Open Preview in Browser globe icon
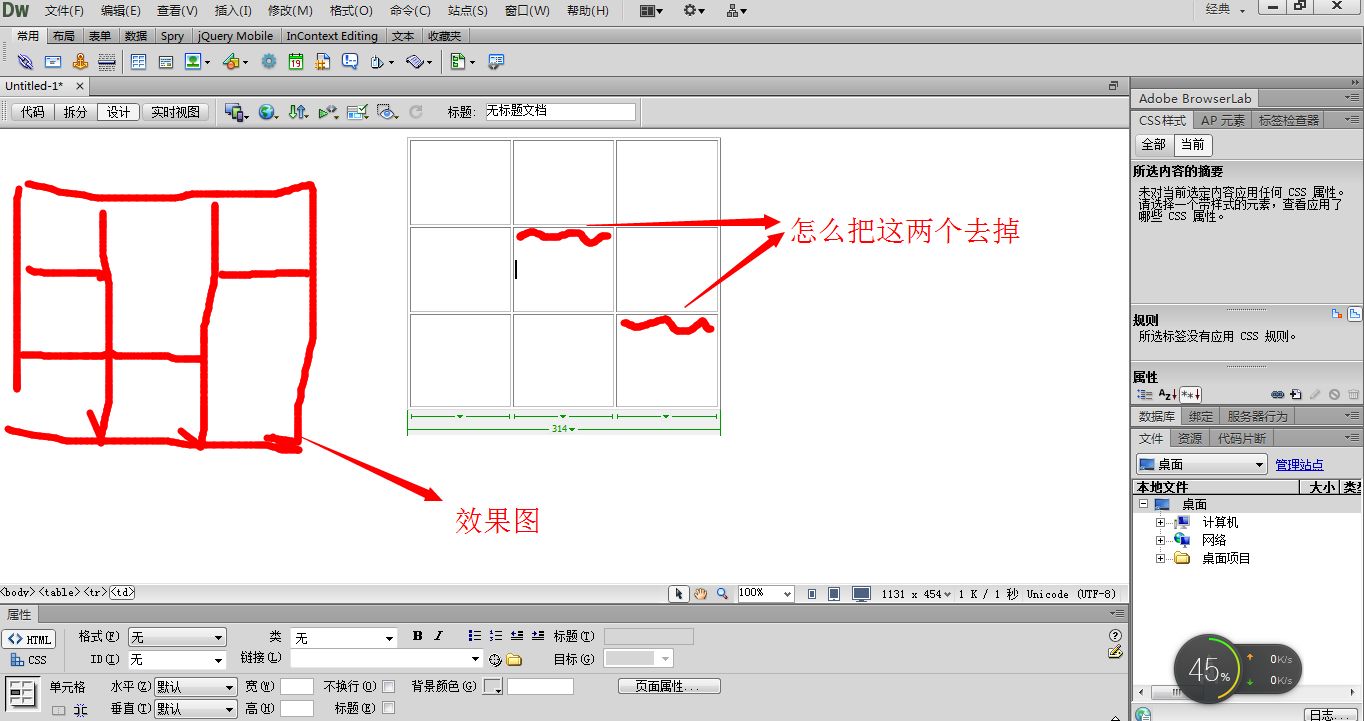 (x=267, y=112)
